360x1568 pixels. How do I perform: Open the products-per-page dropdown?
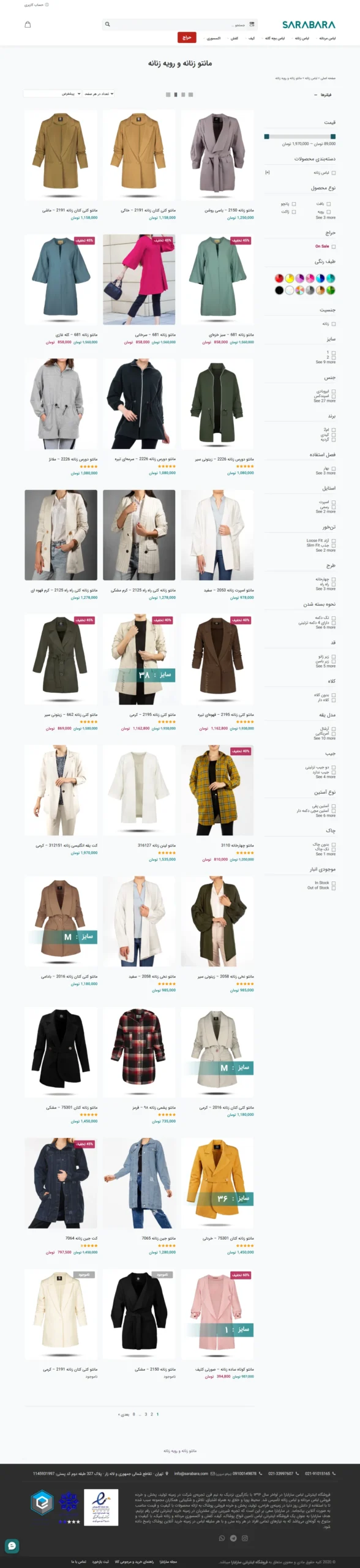[x=99, y=94]
